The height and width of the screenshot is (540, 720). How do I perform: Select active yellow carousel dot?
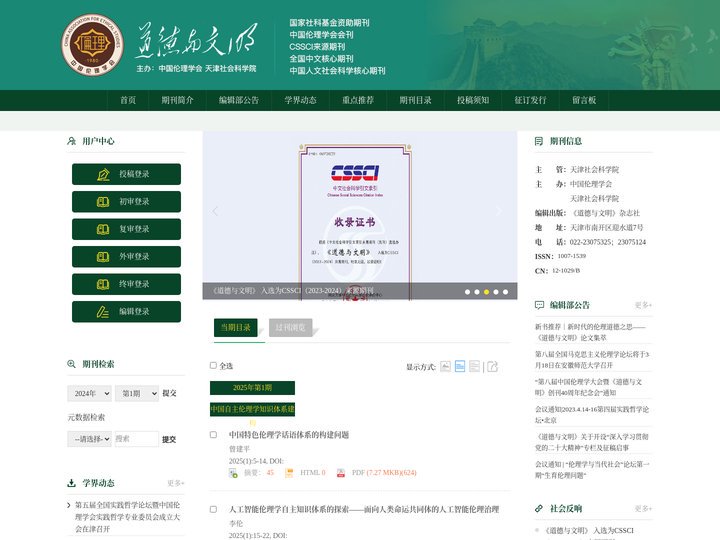(486, 292)
